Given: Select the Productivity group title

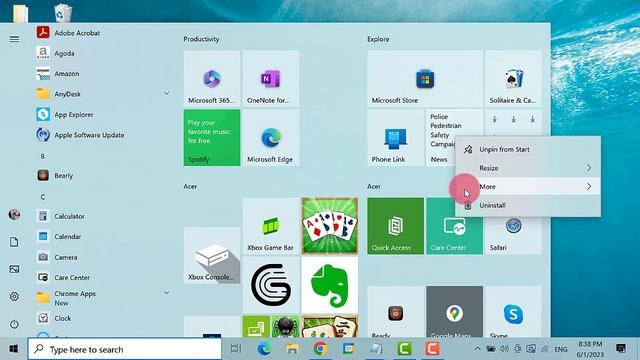Looking at the screenshot, I should tap(201, 39).
